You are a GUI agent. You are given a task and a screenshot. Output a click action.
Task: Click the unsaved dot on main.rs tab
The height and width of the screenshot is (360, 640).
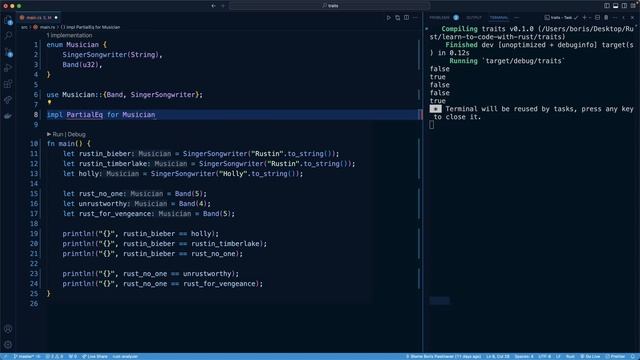(56, 18)
